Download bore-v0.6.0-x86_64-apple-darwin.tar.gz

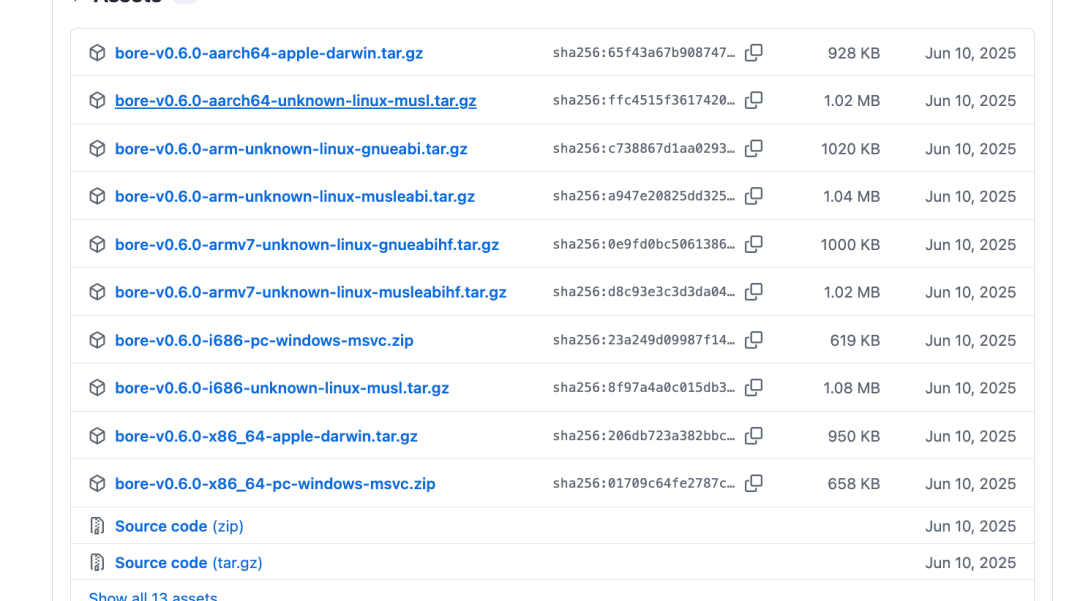pos(266,436)
